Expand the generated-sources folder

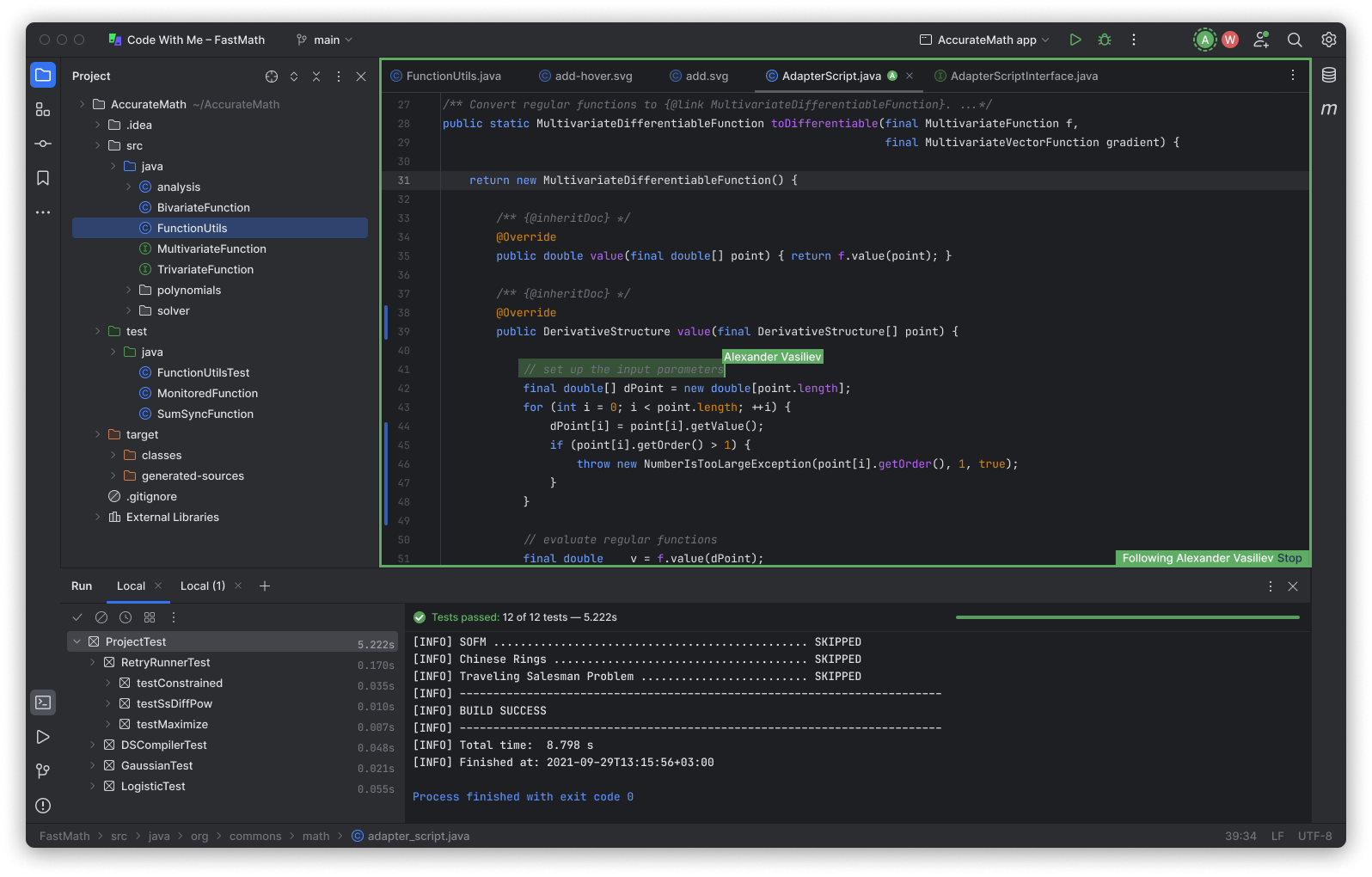tap(113, 475)
